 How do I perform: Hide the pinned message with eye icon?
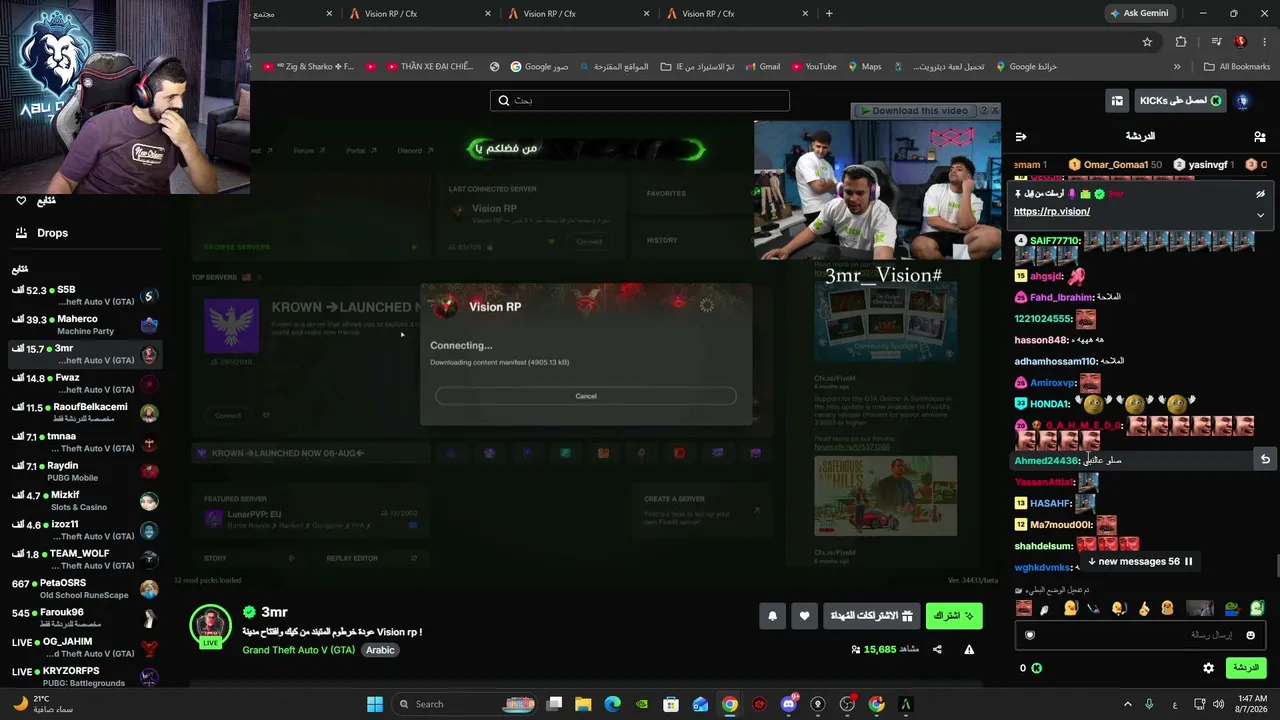click(x=1260, y=194)
